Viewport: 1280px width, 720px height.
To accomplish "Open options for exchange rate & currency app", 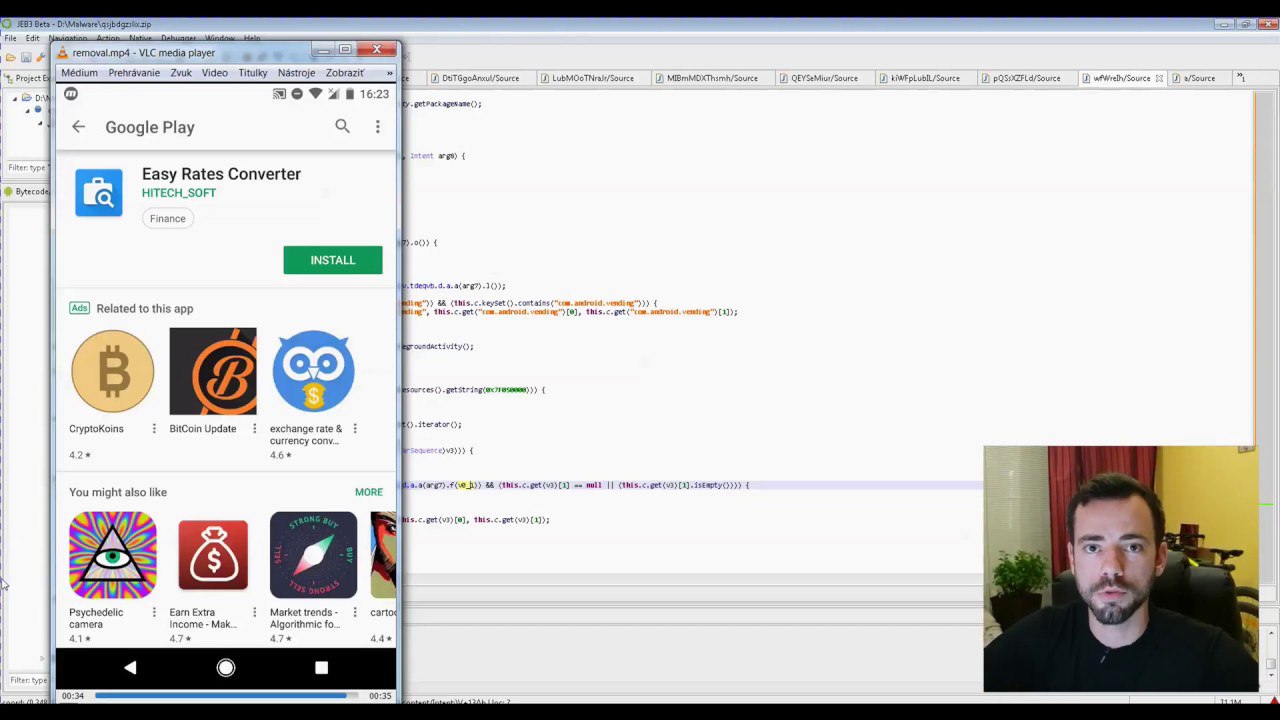I will click(x=354, y=429).
